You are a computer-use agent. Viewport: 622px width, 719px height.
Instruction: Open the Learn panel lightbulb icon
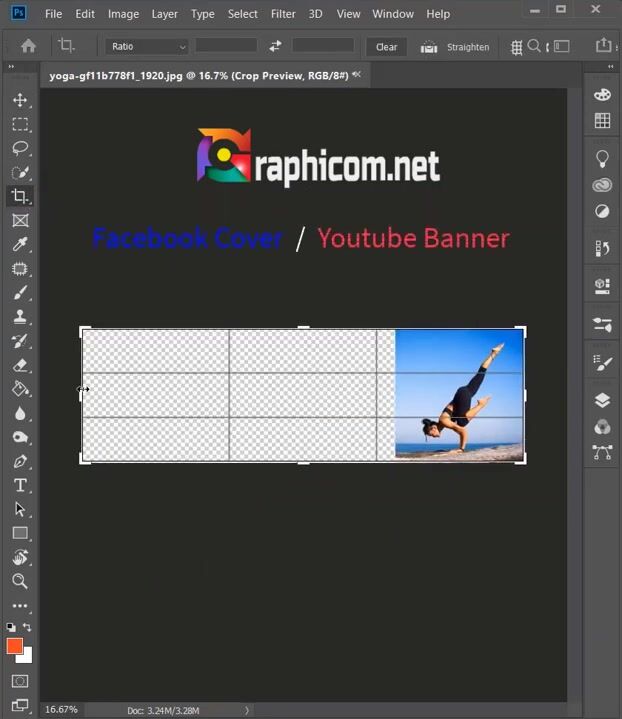point(602,159)
